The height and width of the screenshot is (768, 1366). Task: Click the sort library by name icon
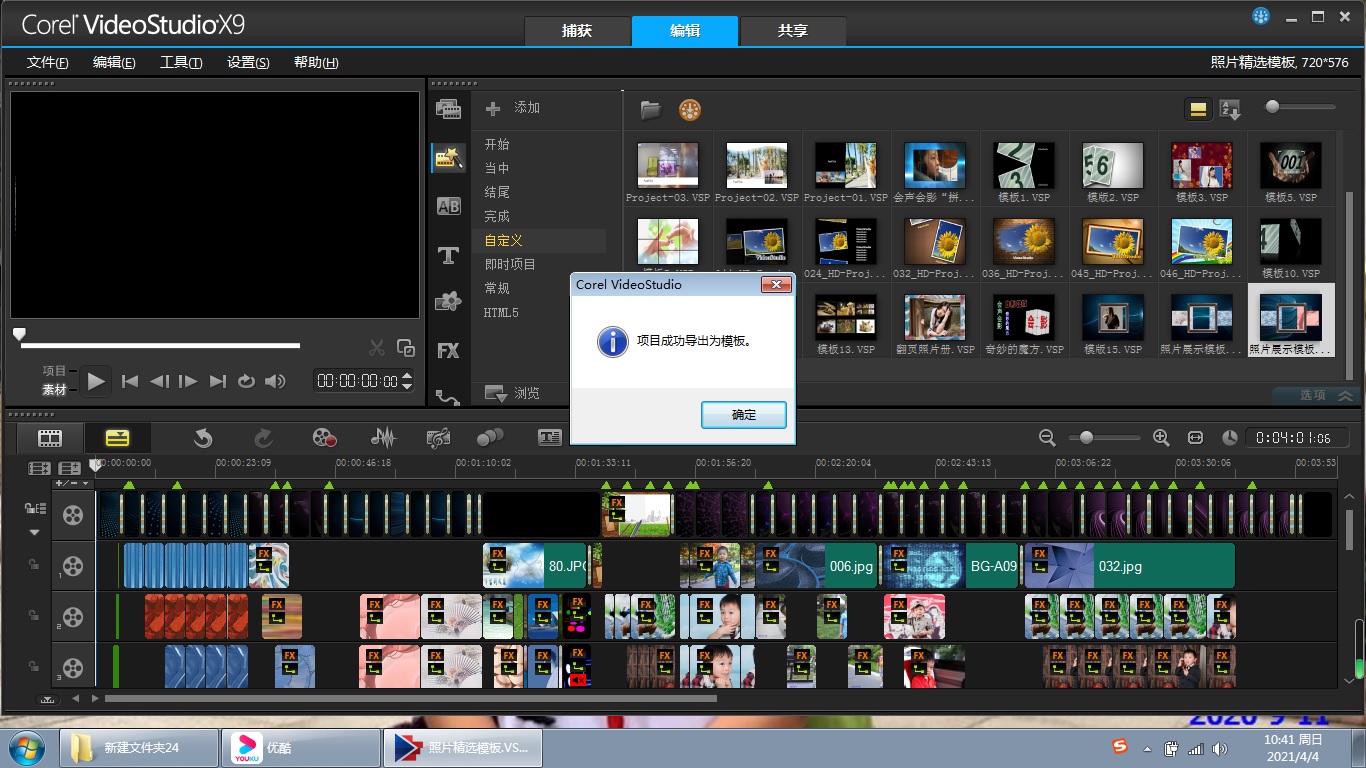tap(1231, 110)
